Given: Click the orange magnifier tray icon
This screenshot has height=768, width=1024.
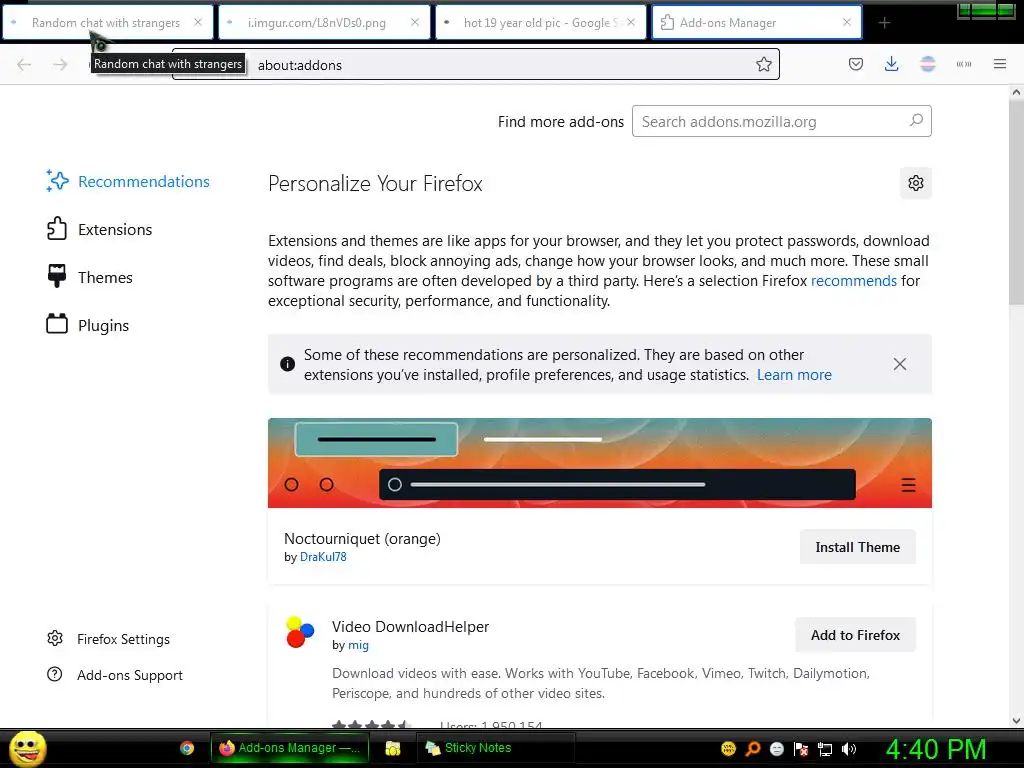Looking at the screenshot, I should 753,748.
